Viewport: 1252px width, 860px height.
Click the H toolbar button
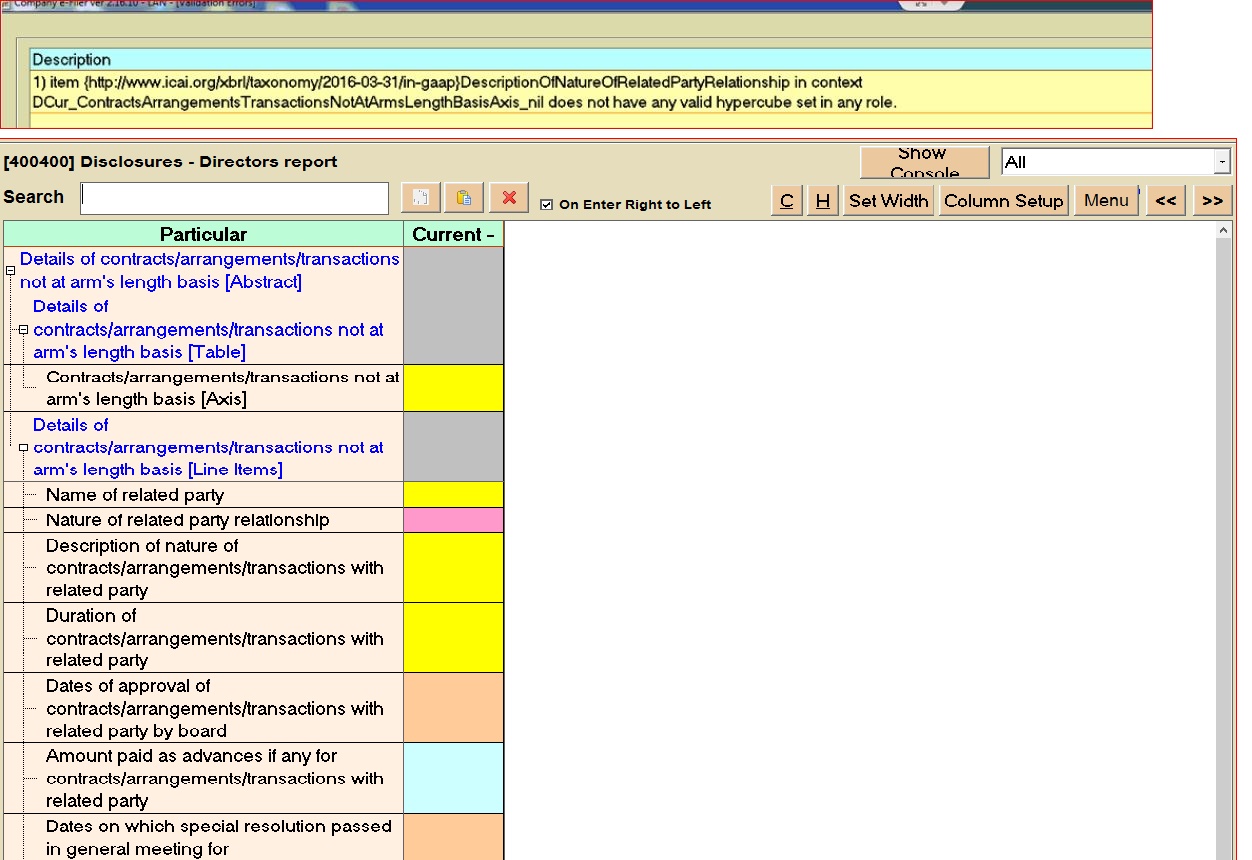[822, 201]
